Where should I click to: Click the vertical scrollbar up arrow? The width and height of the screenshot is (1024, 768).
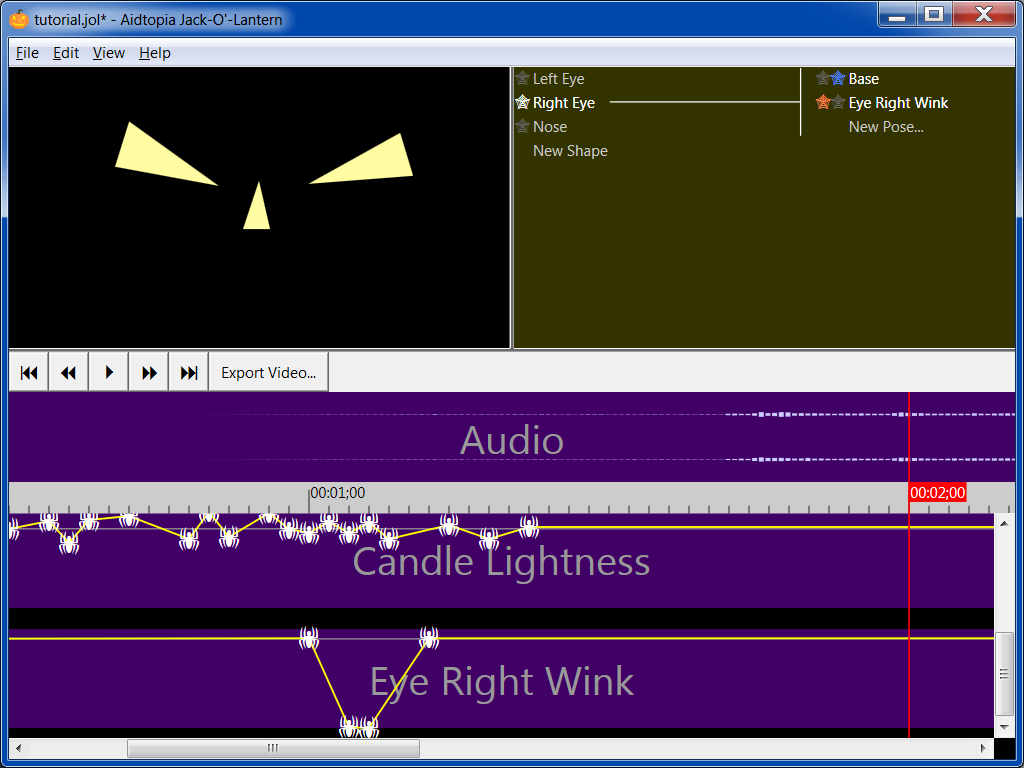coord(1004,524)
